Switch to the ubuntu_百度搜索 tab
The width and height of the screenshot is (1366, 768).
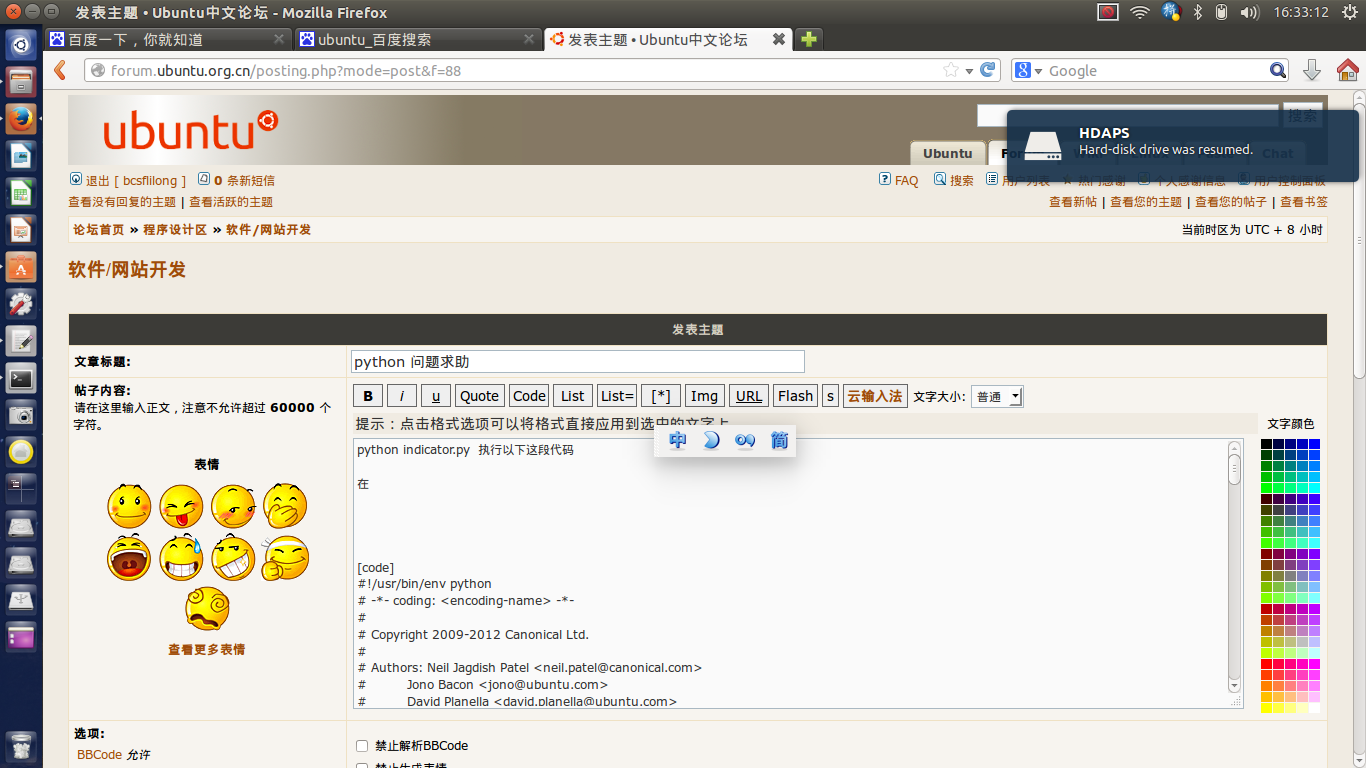[418, 39]
